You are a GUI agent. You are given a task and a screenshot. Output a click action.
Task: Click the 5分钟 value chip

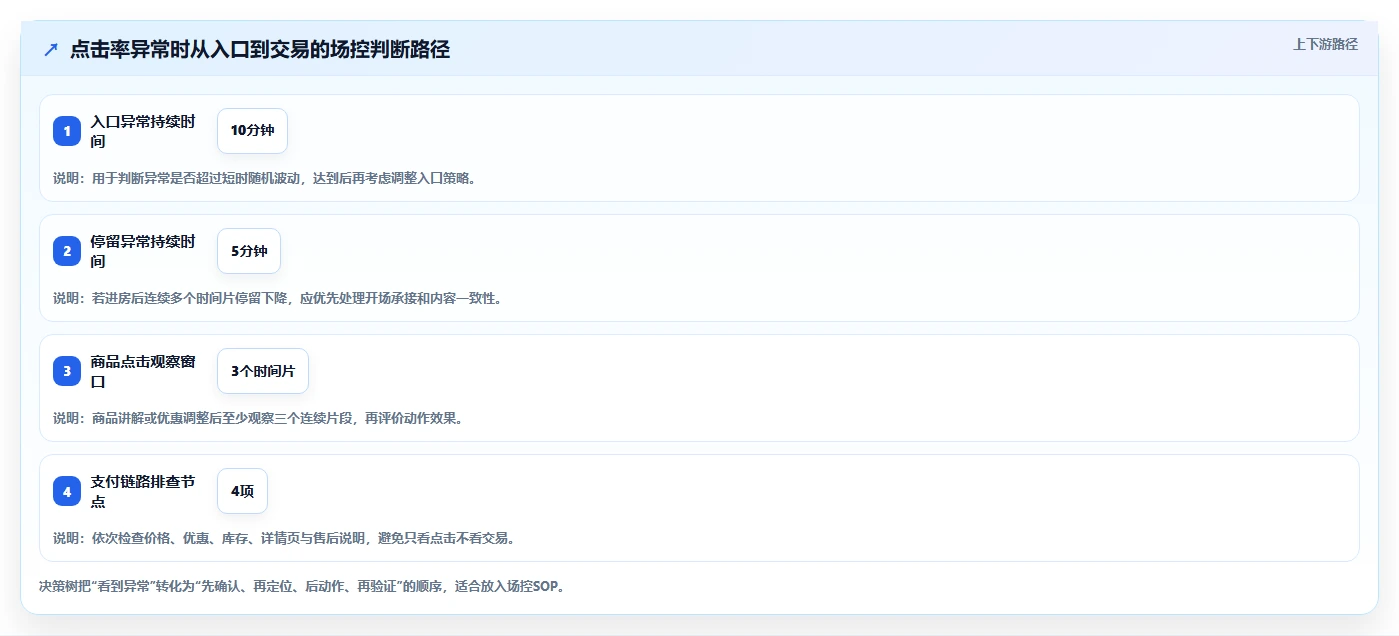(x=249, y=251)
